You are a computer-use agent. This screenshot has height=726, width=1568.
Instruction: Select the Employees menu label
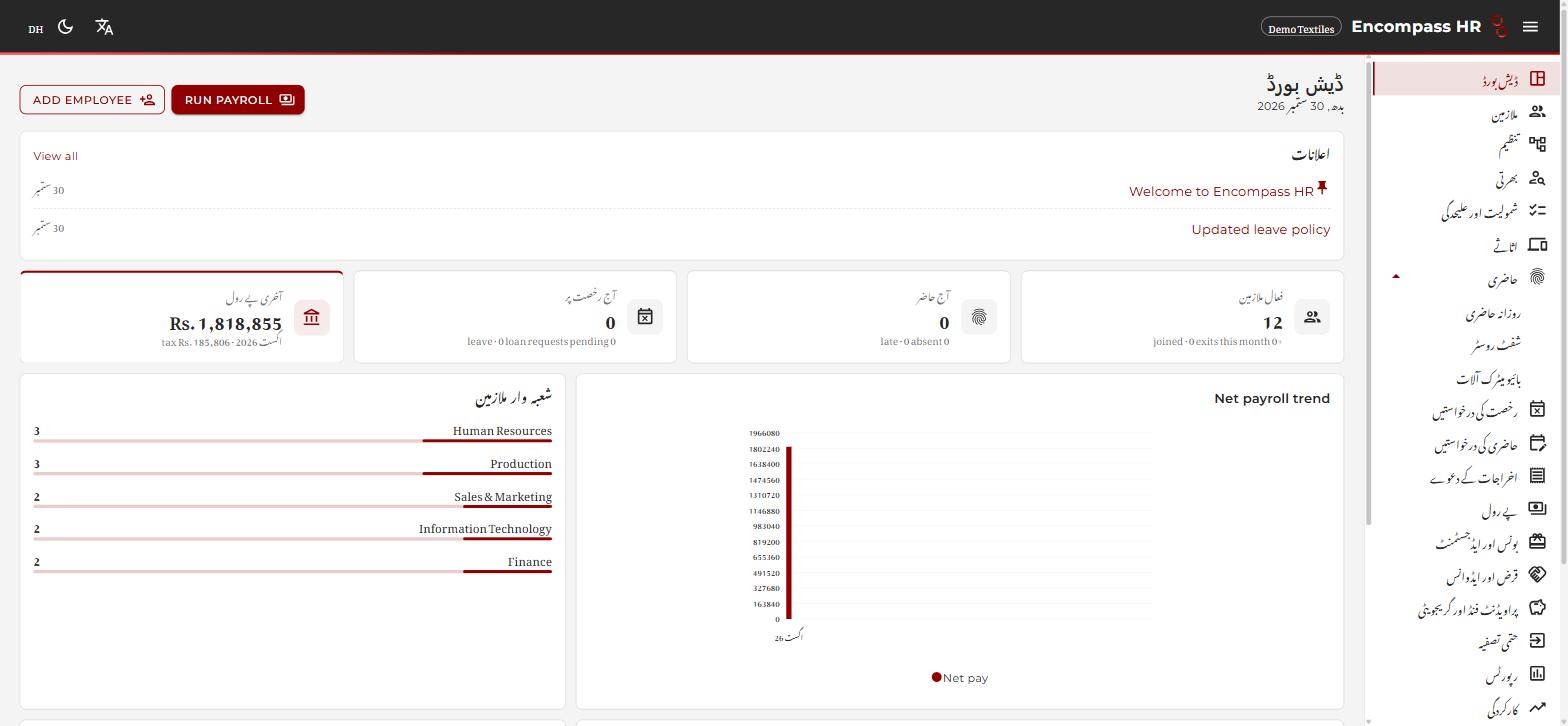point(1505,115)
